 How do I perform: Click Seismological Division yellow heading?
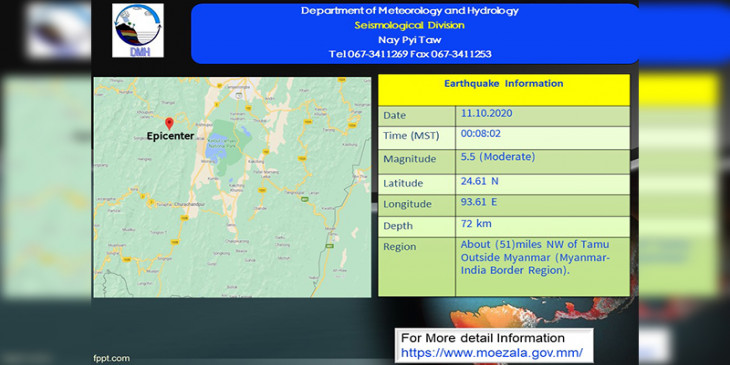(409, 25)
